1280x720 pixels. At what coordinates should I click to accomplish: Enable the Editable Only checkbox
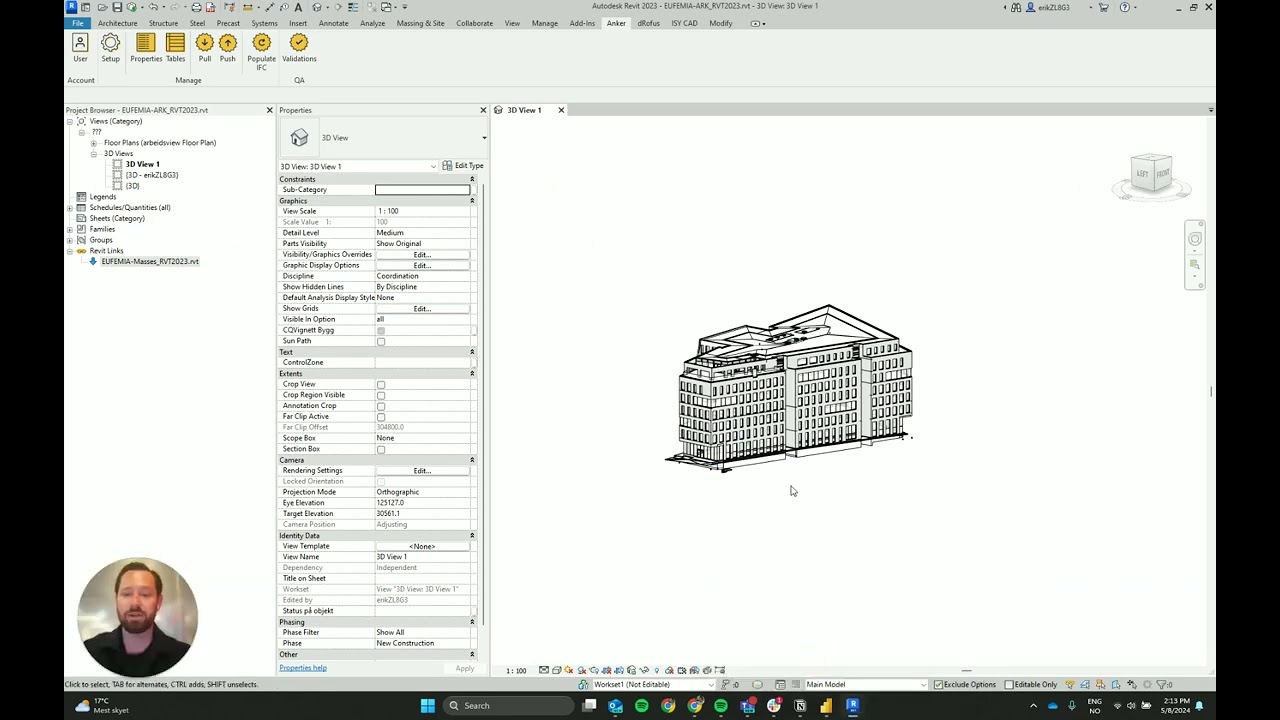[x=1009, y=685]
